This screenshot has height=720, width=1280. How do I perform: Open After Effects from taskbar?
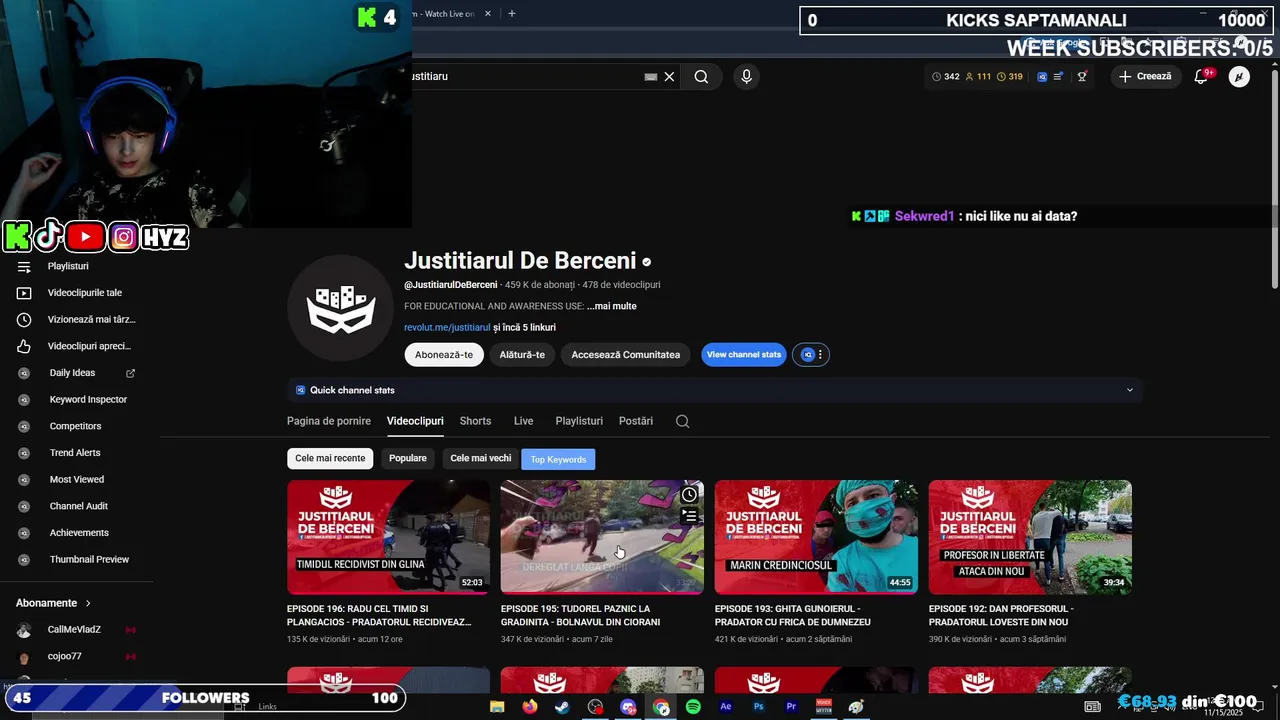pos(726,707)
